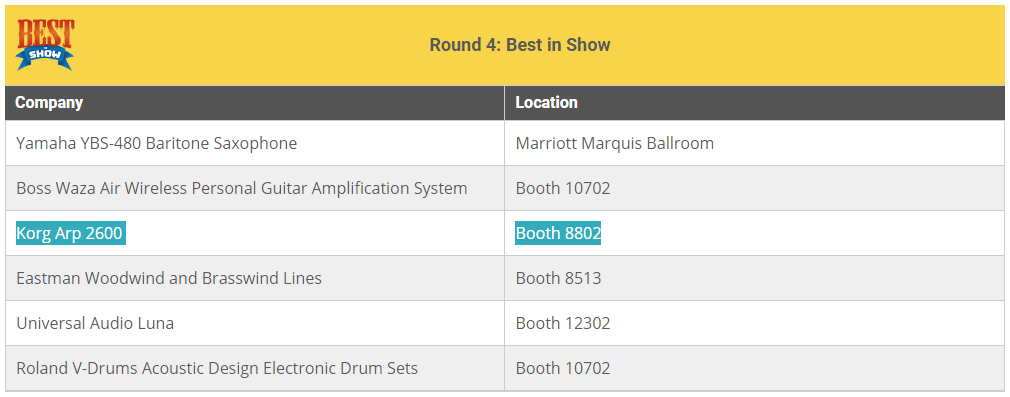The image size is (1010, 397).
Task: Click Yamaha YBS-480 Baritone Saxophone entry
Action: point(157,143)
